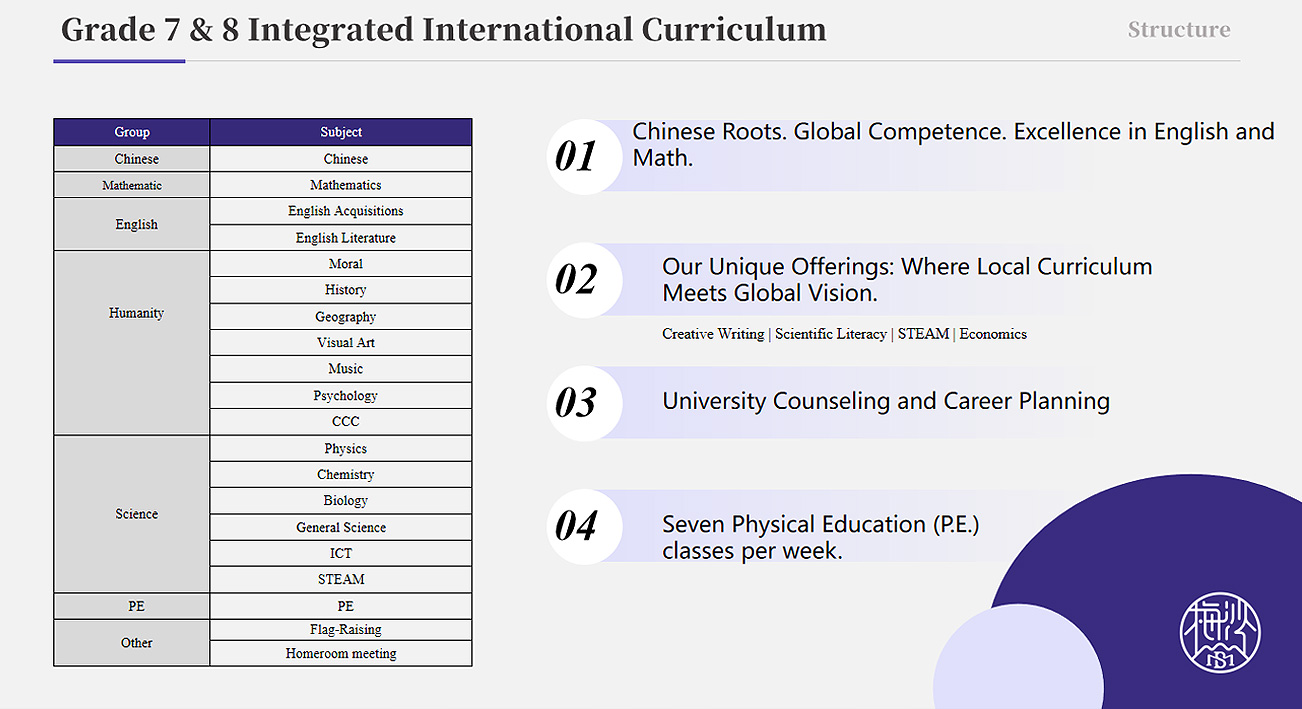Click the "Chemistry" subject cell
This screenshot has height=709, width=1302.
coord(341,475)
